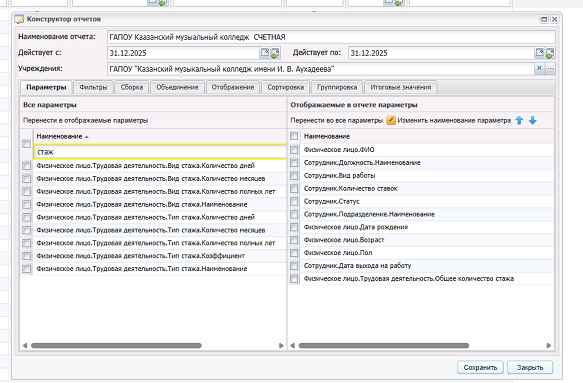This screenshot has height=383, width=583.
Task: Check Физическое лицо.Пол in displayed parameters
Action: point(294,253)
